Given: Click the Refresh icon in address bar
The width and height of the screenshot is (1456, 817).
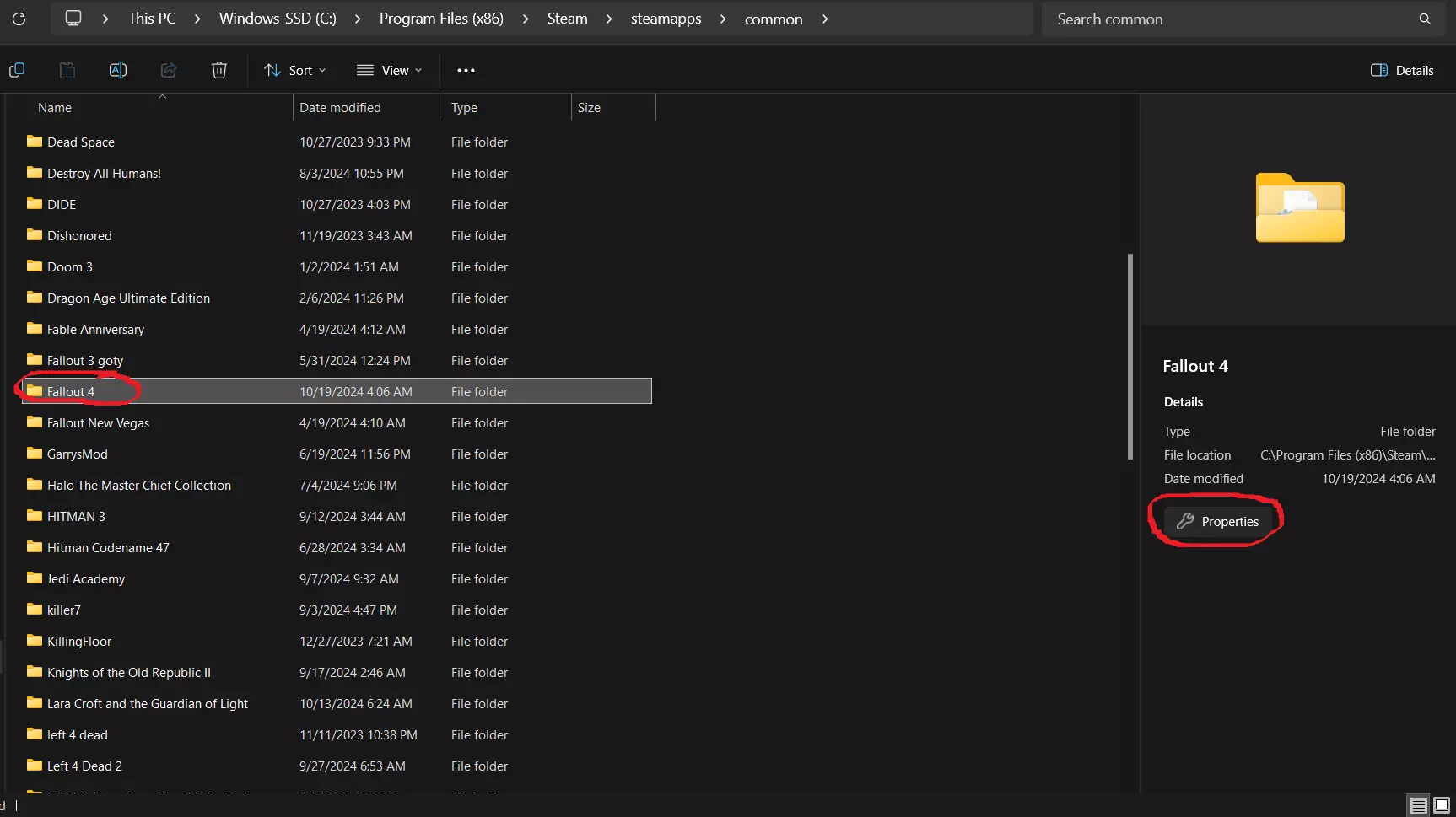Looking at the screenshot, I should tap(19, 19).
